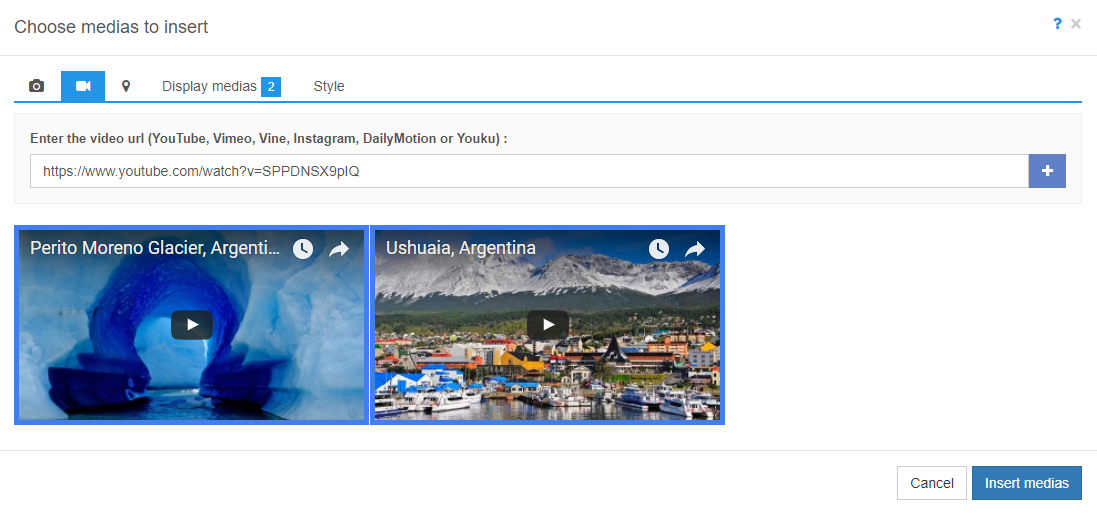The width and height of the screenshot is (1097, 515).
Task: Open help question mark icon
Action: pos(1058,24)
